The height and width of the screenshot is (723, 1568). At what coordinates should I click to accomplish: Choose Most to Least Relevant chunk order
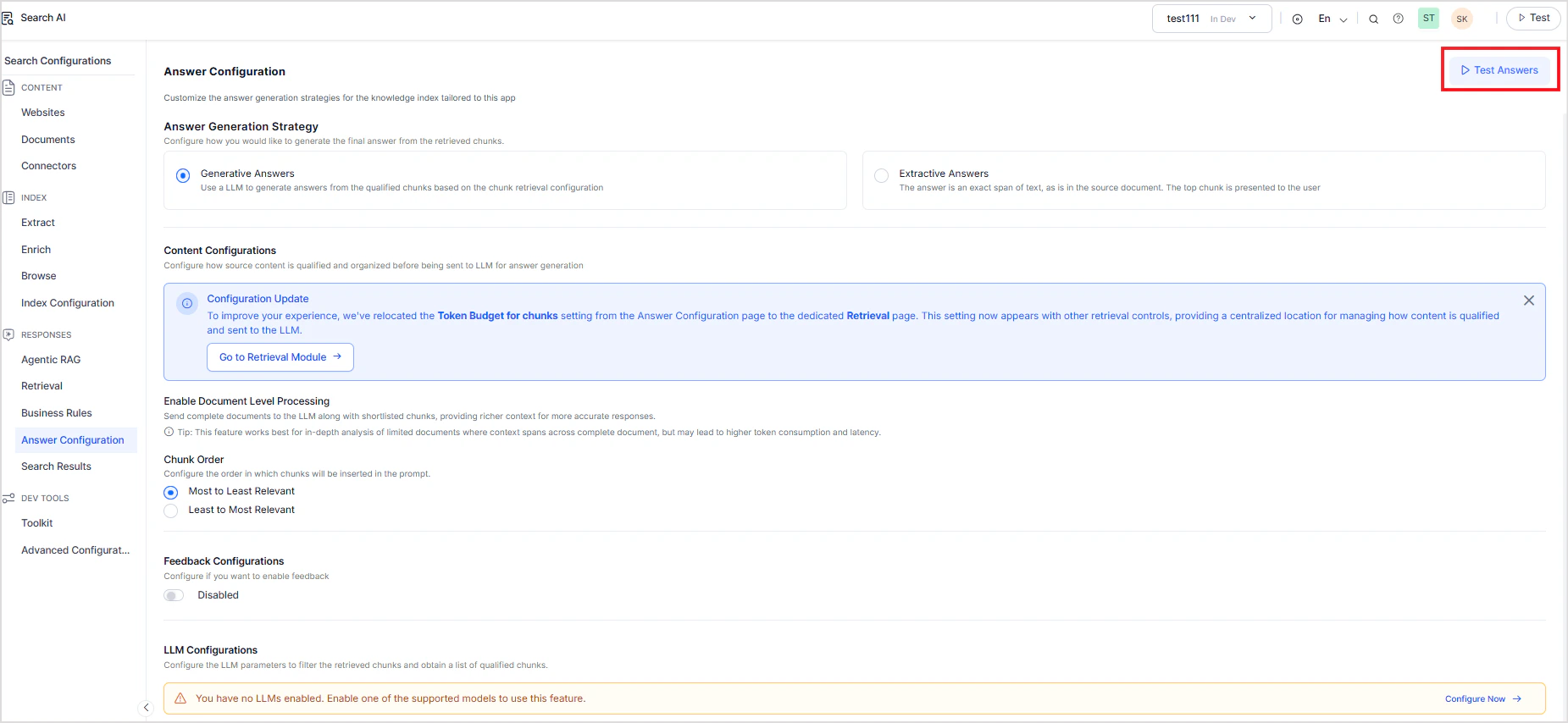pos(171,492)
